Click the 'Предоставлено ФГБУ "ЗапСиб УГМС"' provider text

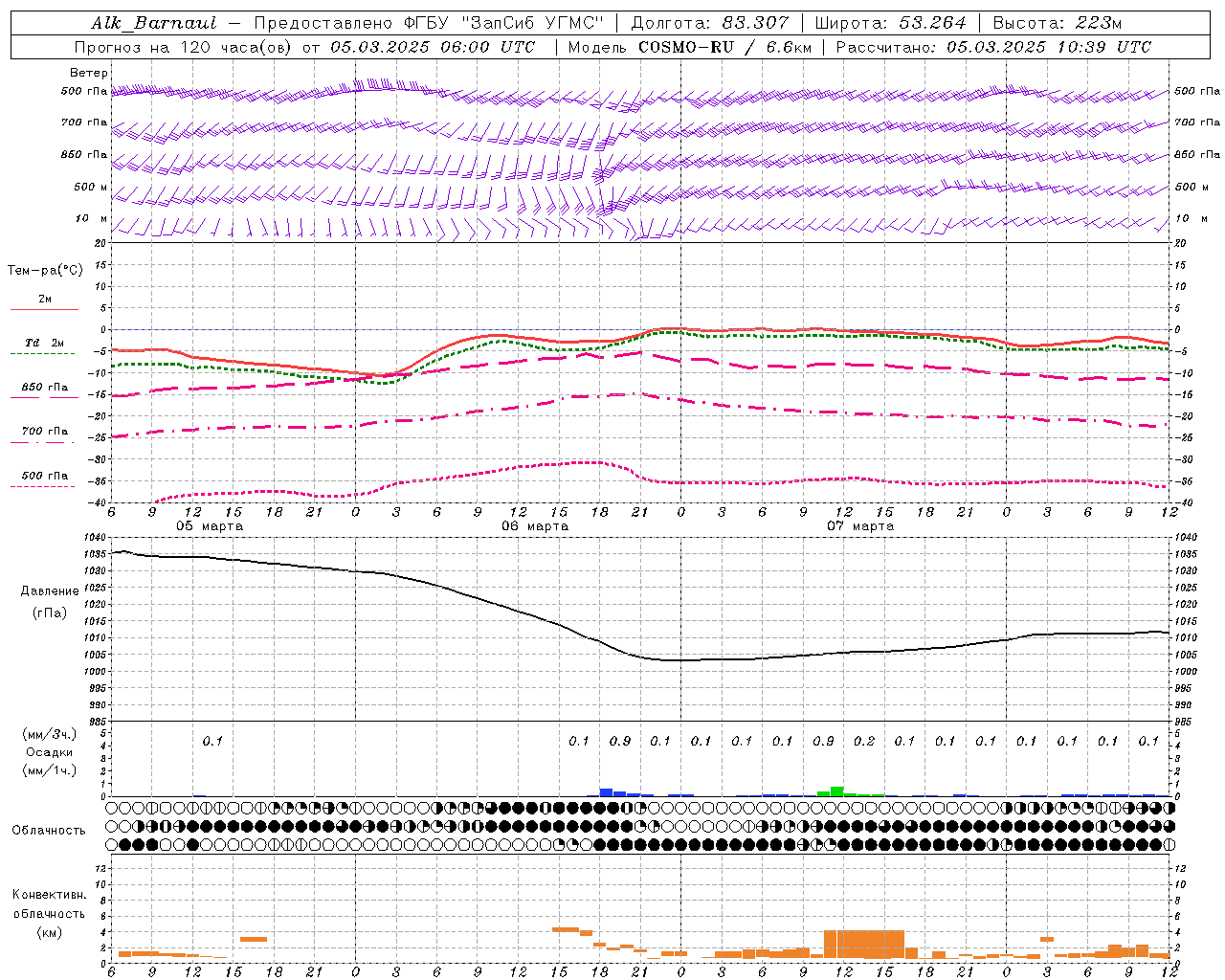pos(429,23)
